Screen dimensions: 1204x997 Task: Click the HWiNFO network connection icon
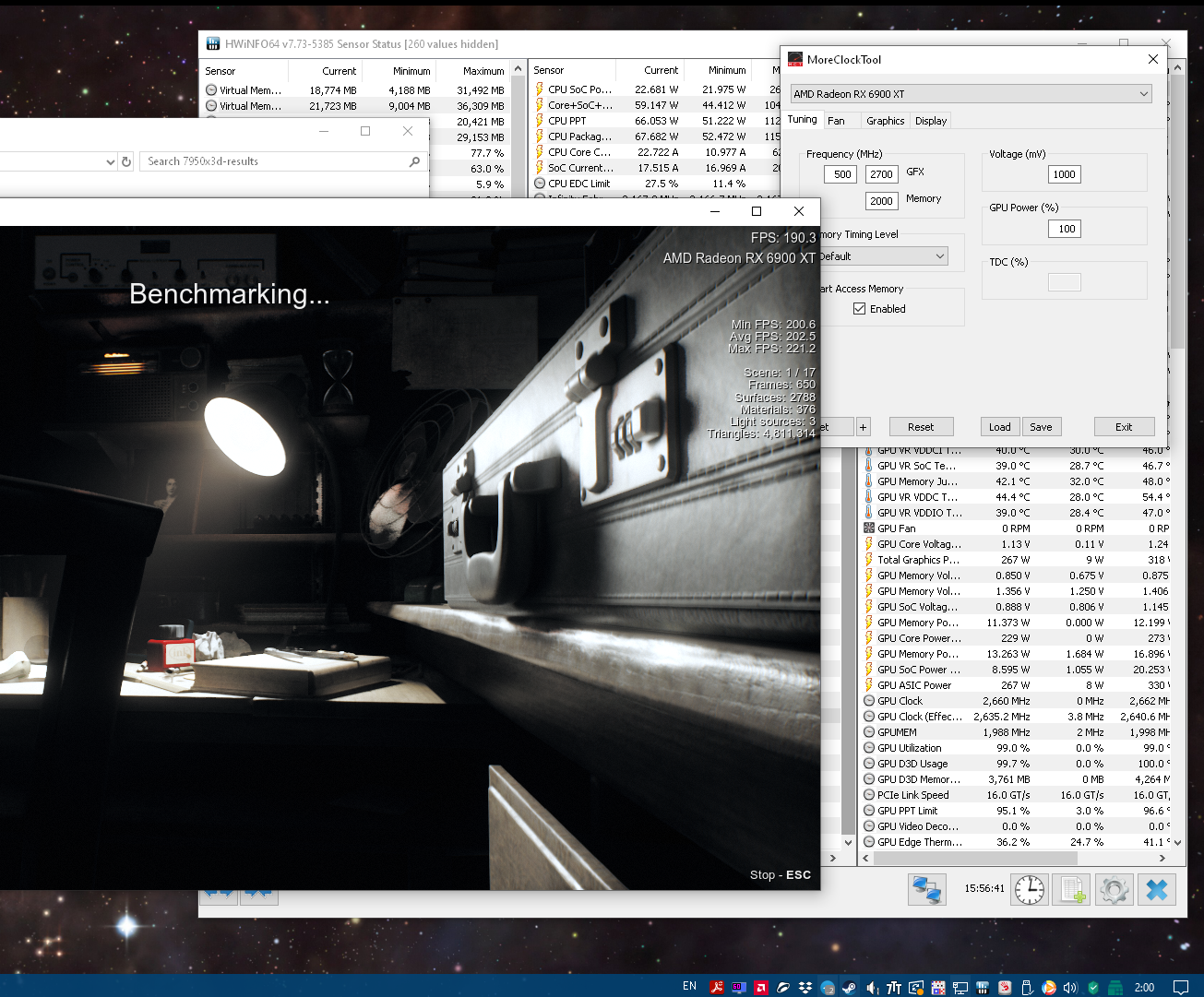click(x=928, y=890)
